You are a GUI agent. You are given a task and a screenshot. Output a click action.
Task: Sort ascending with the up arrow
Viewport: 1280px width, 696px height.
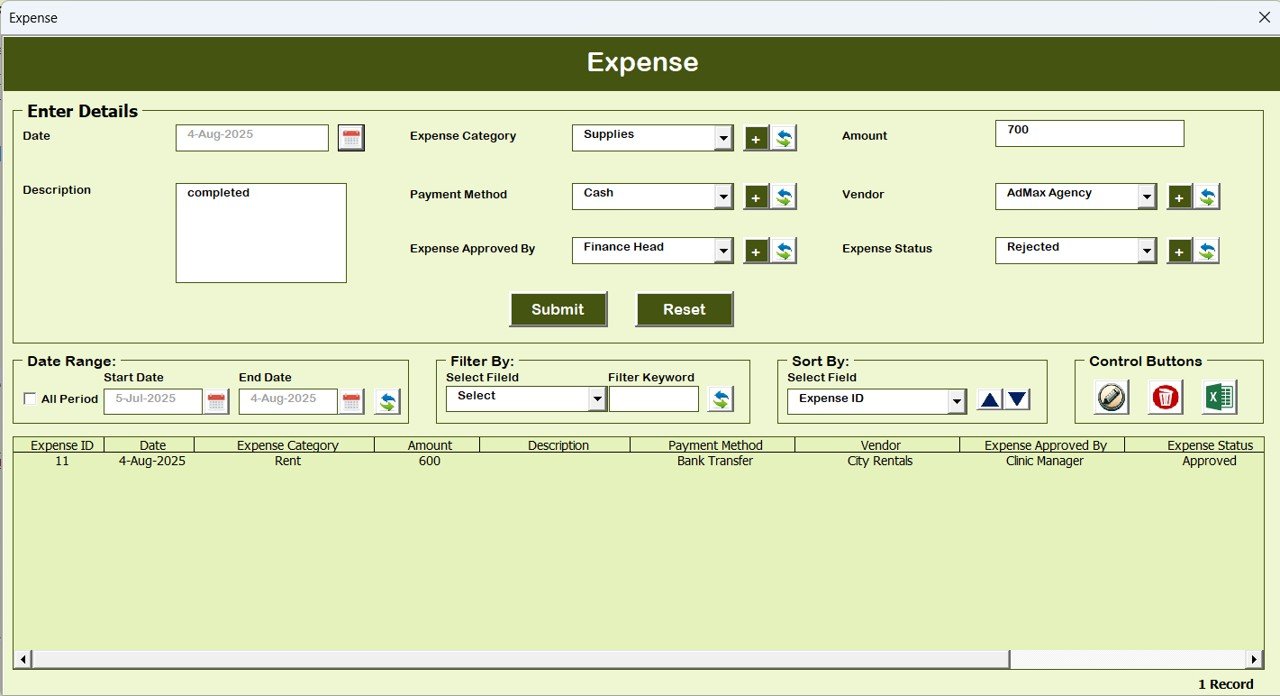(x=989, y=400)
